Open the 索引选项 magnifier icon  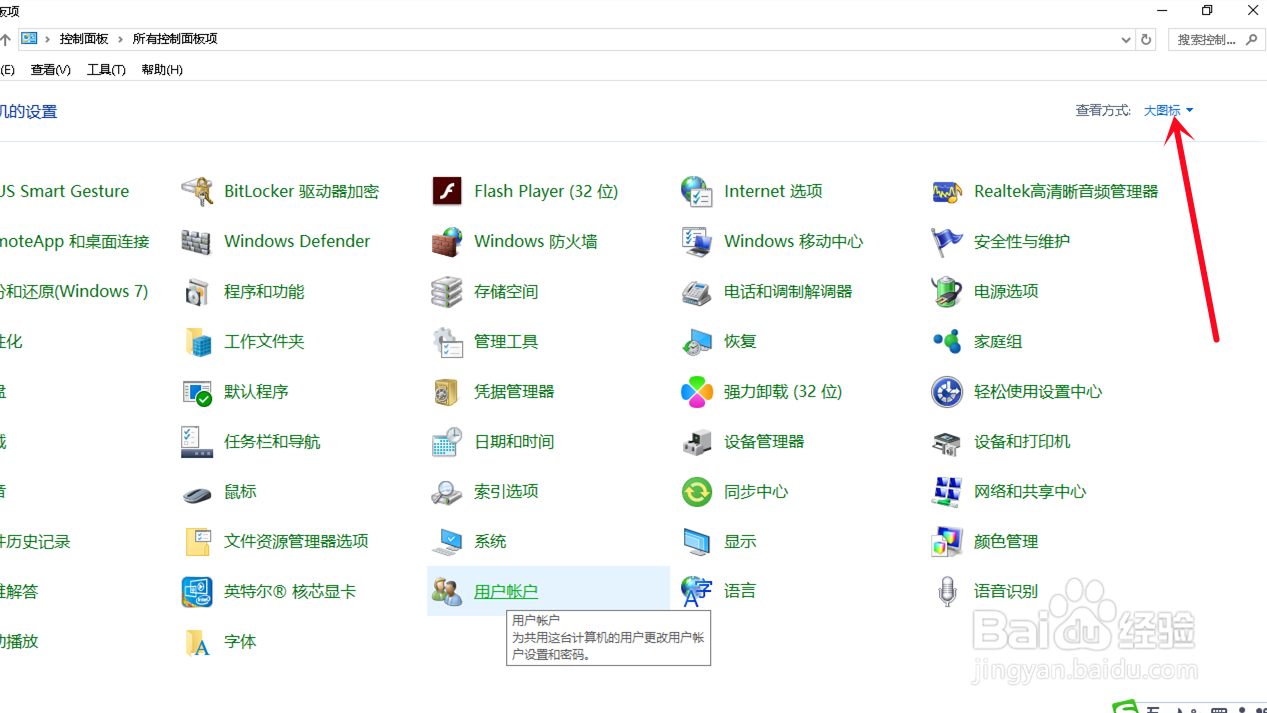[447, 491]
